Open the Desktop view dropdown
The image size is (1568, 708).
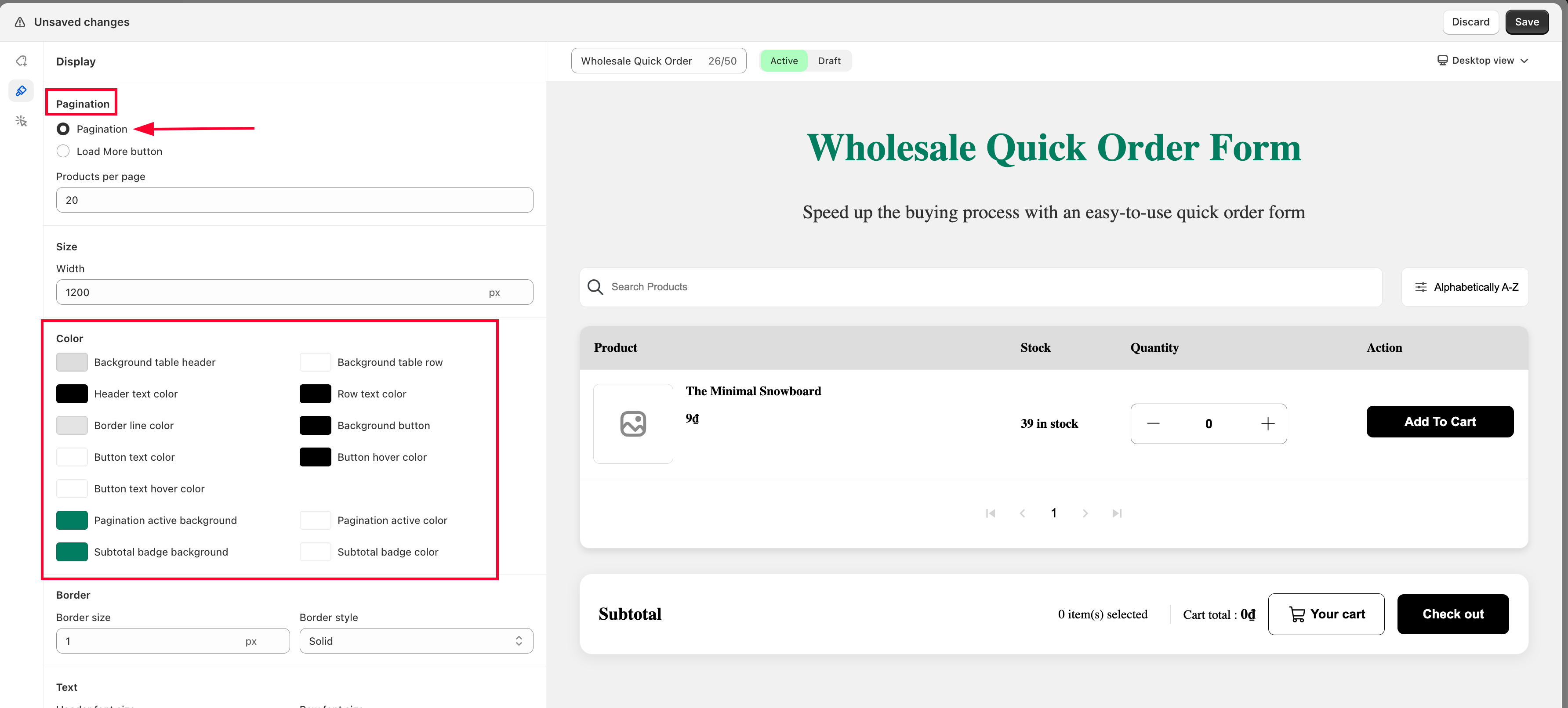pos(1482,61)
